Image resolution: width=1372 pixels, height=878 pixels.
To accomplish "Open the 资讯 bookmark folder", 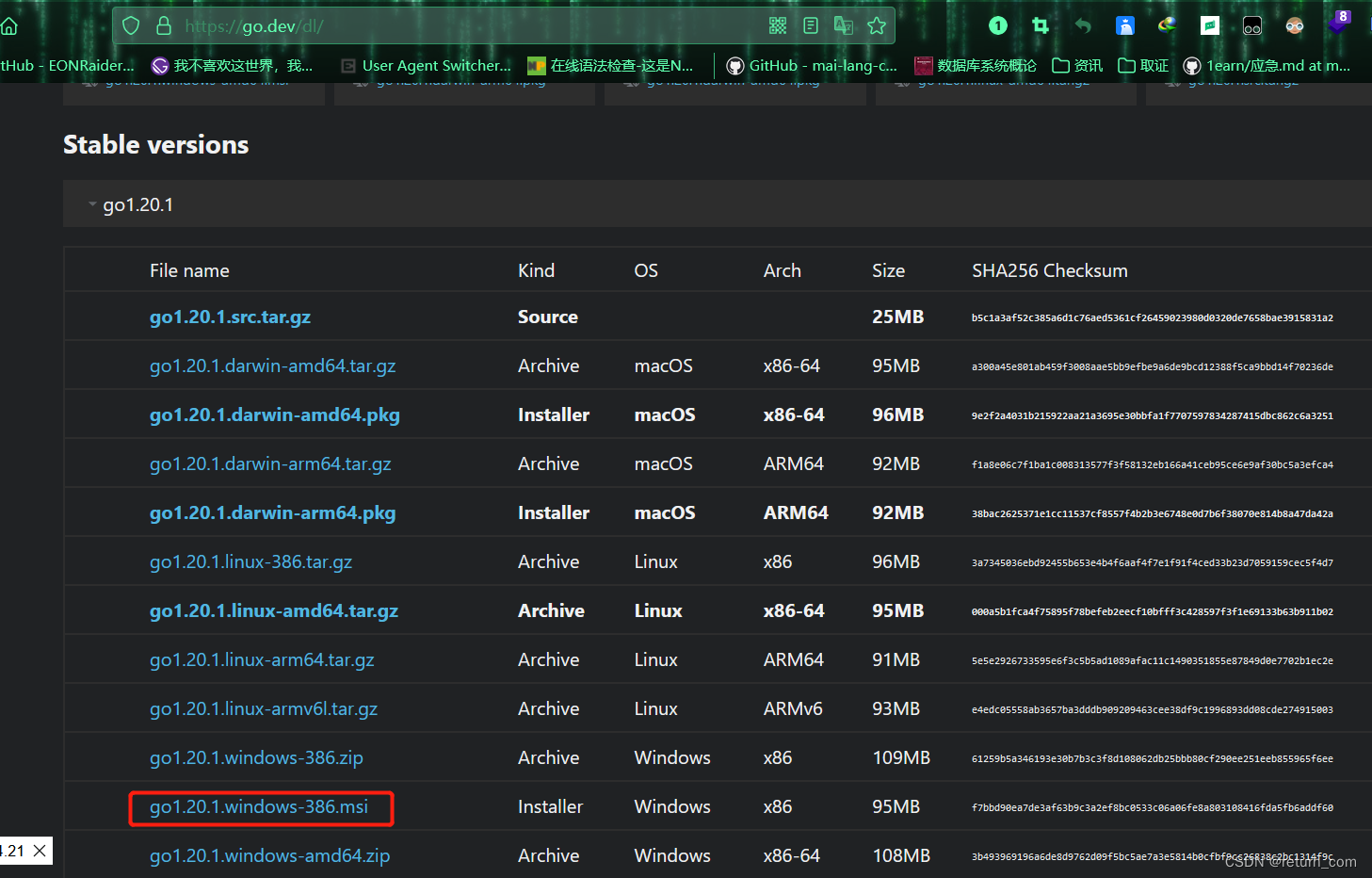I will pyautogui.click(x=1077, y=65).
